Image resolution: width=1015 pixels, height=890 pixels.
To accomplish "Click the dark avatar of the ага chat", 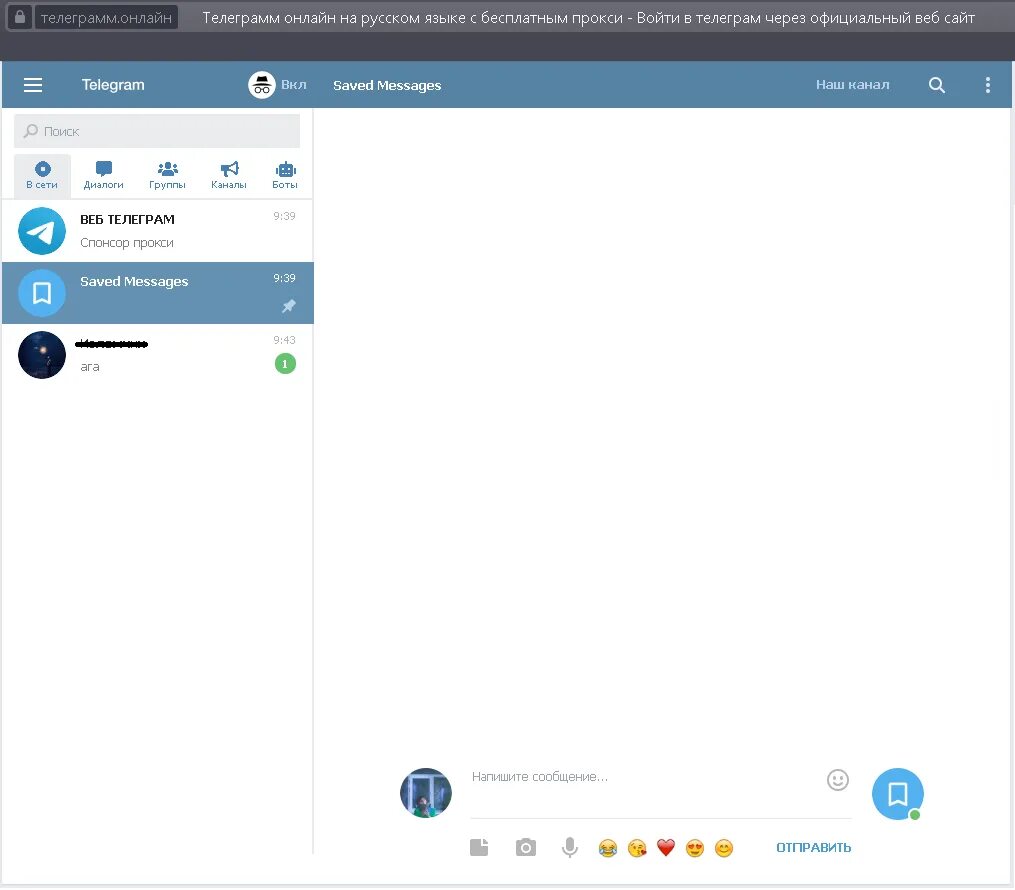I will (x=42, y=355).
